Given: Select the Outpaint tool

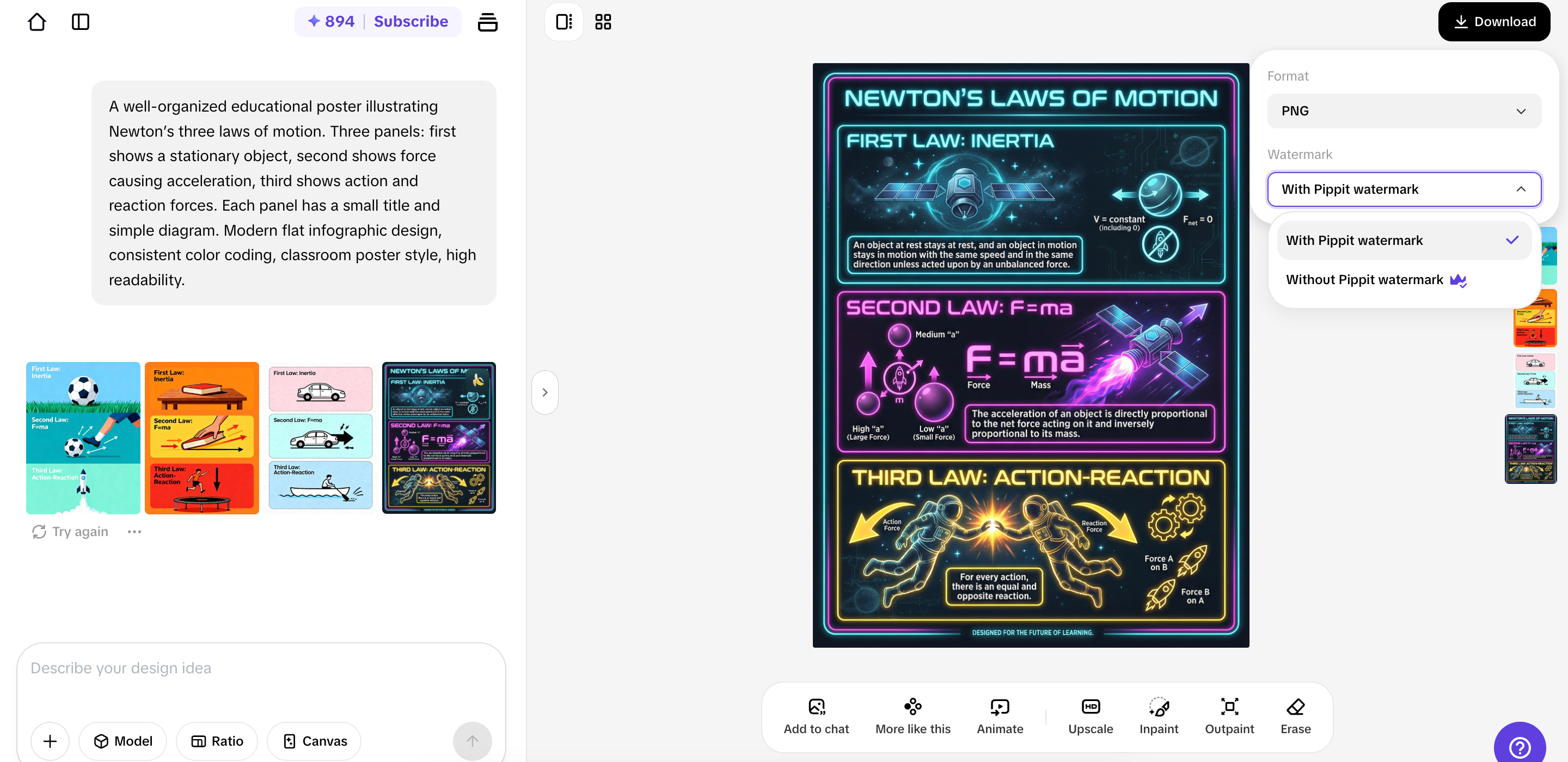Looking at the screenshot, I should coord(1229,715).
